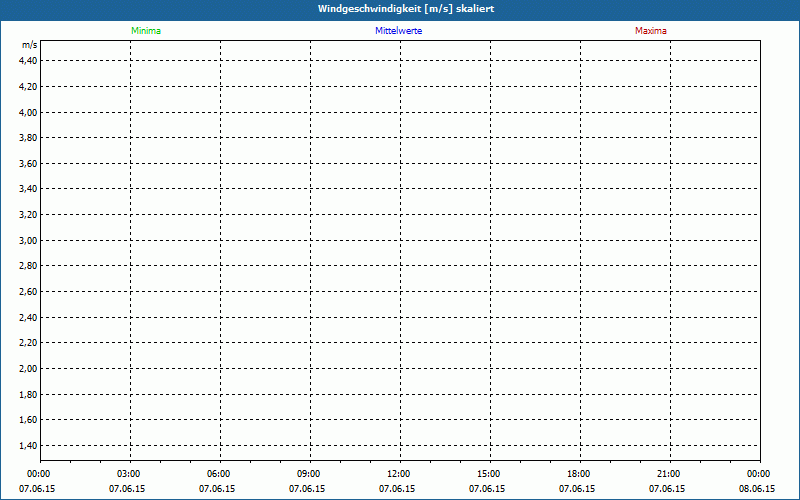Click the 4,00 y-axis tick label
Image resolution: width=800 pixels, height=500 pixels.
click(29, 112)
